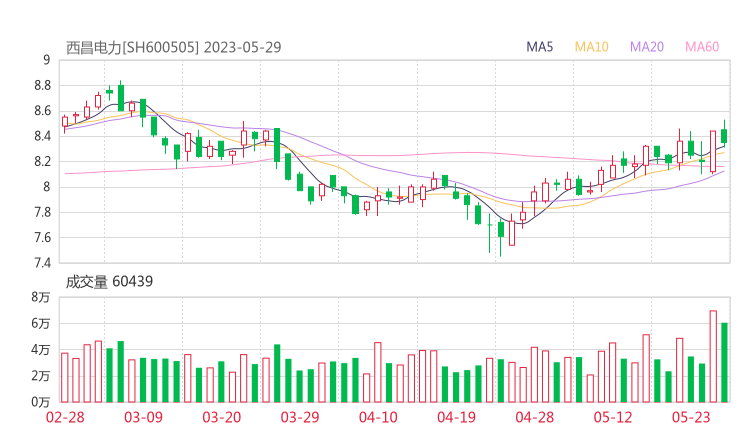Click the MA5 legend label
The width and height of the screenshot is (740, 440).
click(539, 47)
